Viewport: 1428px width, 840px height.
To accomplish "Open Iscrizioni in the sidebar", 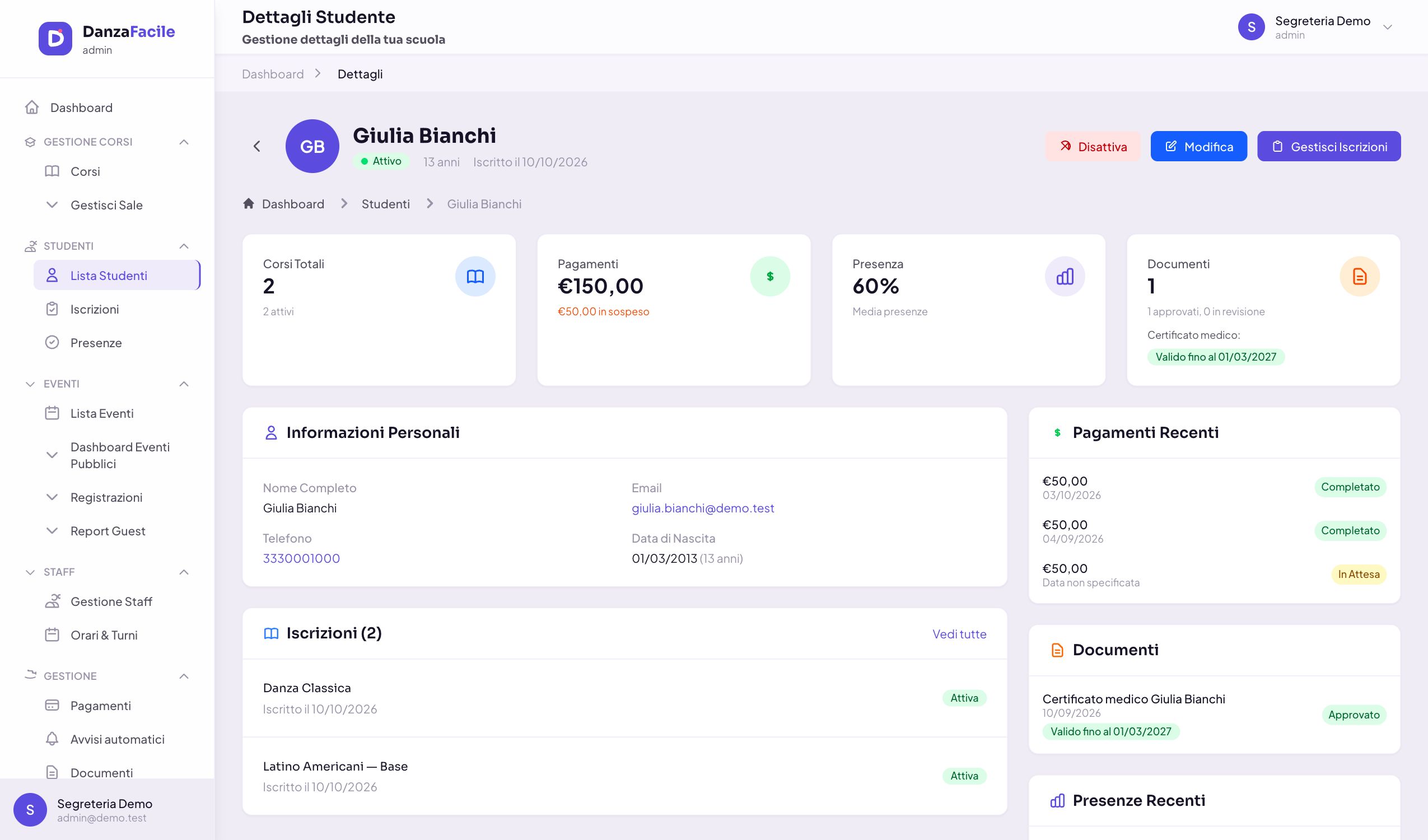I will click(x=116, y=309).
